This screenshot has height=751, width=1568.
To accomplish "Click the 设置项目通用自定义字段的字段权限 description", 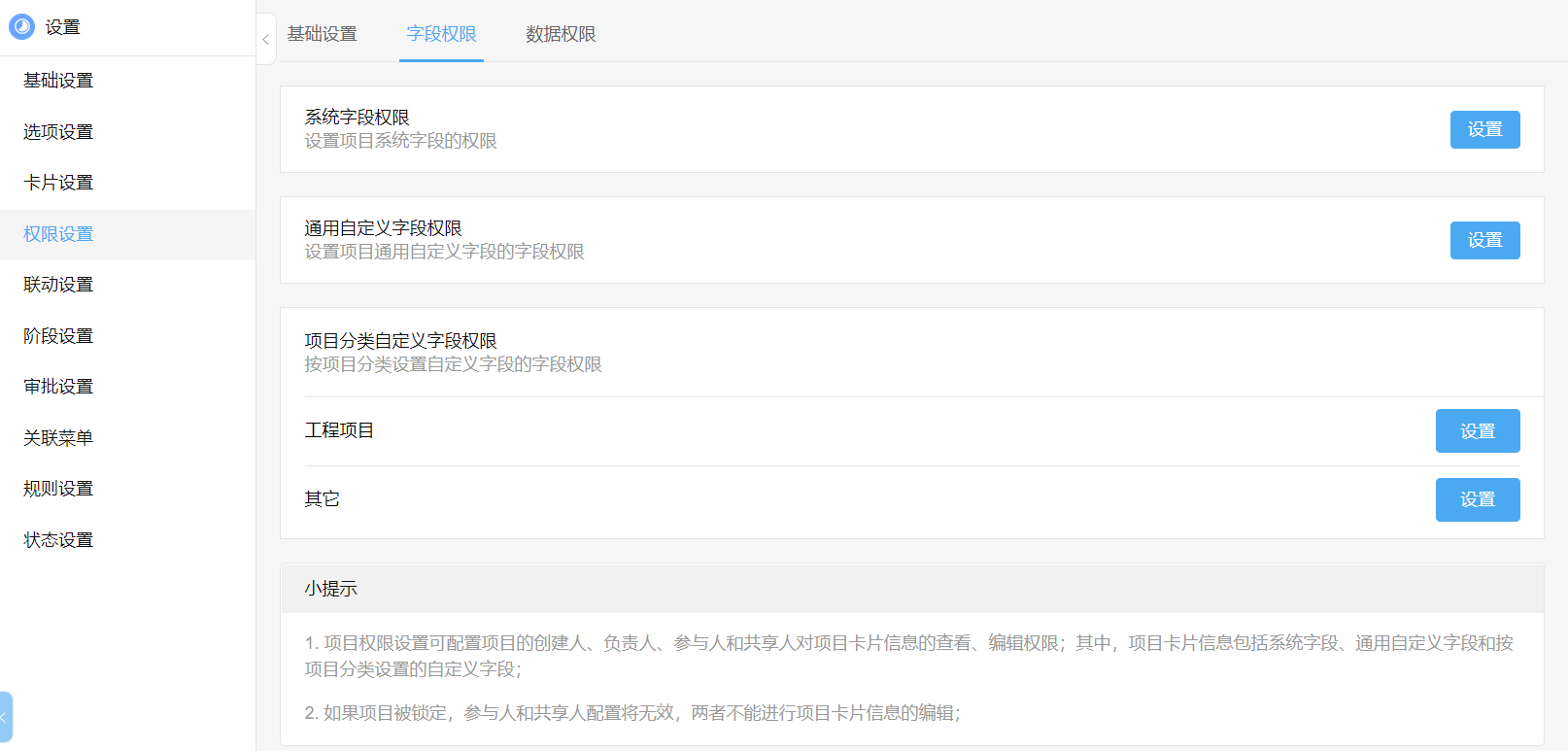I will (x=444, y=252).
